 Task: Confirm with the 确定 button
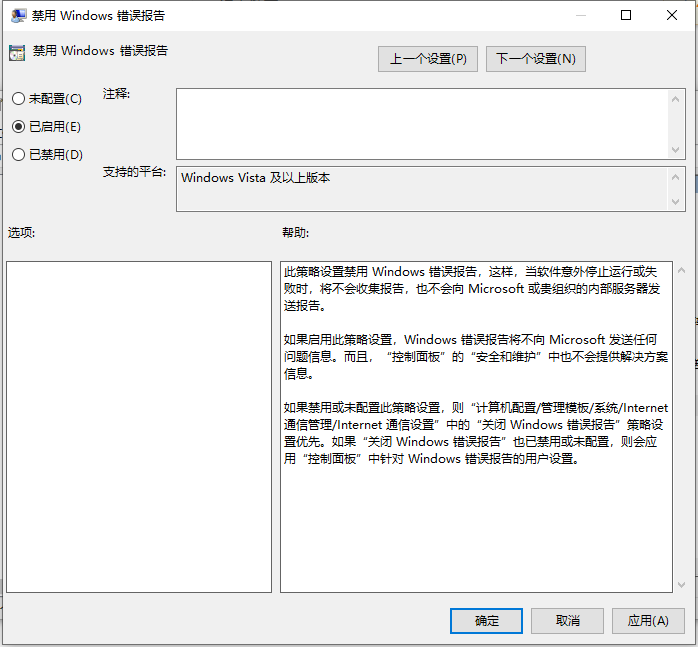[486, 621]
